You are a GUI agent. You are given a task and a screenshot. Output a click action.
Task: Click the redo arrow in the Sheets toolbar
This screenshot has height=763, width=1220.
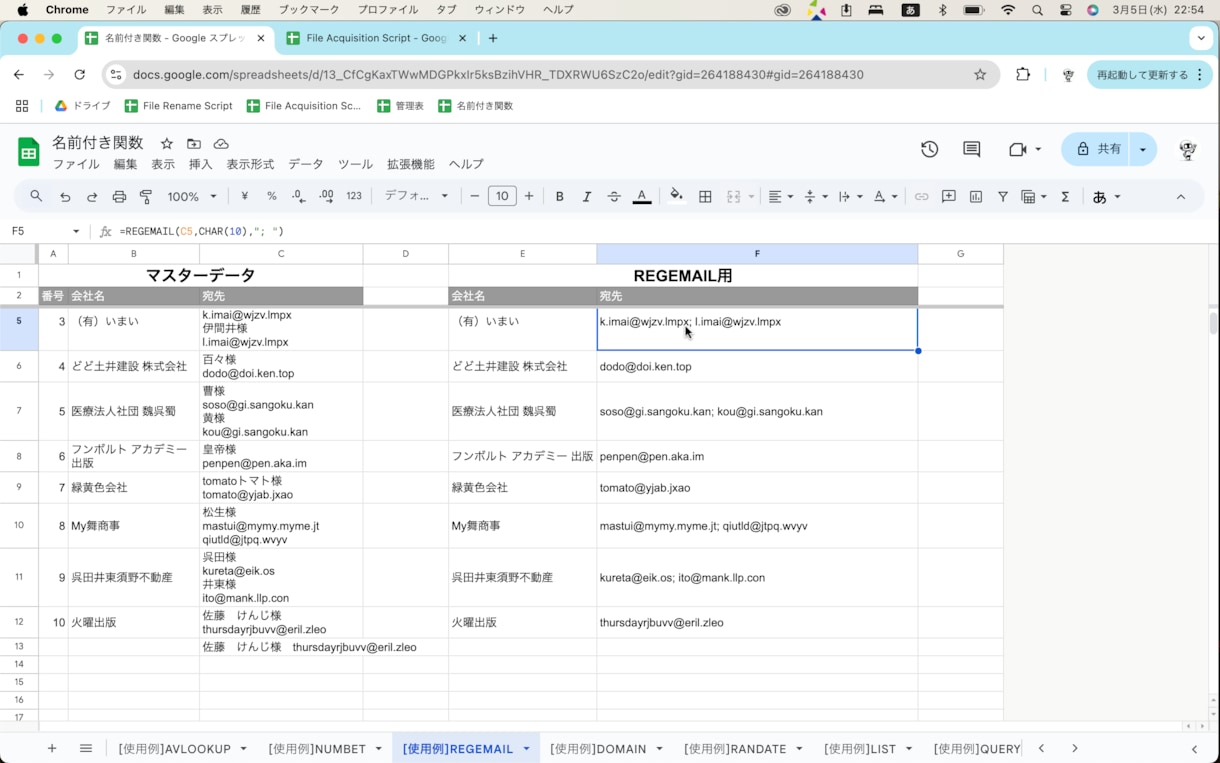(92, 197)
